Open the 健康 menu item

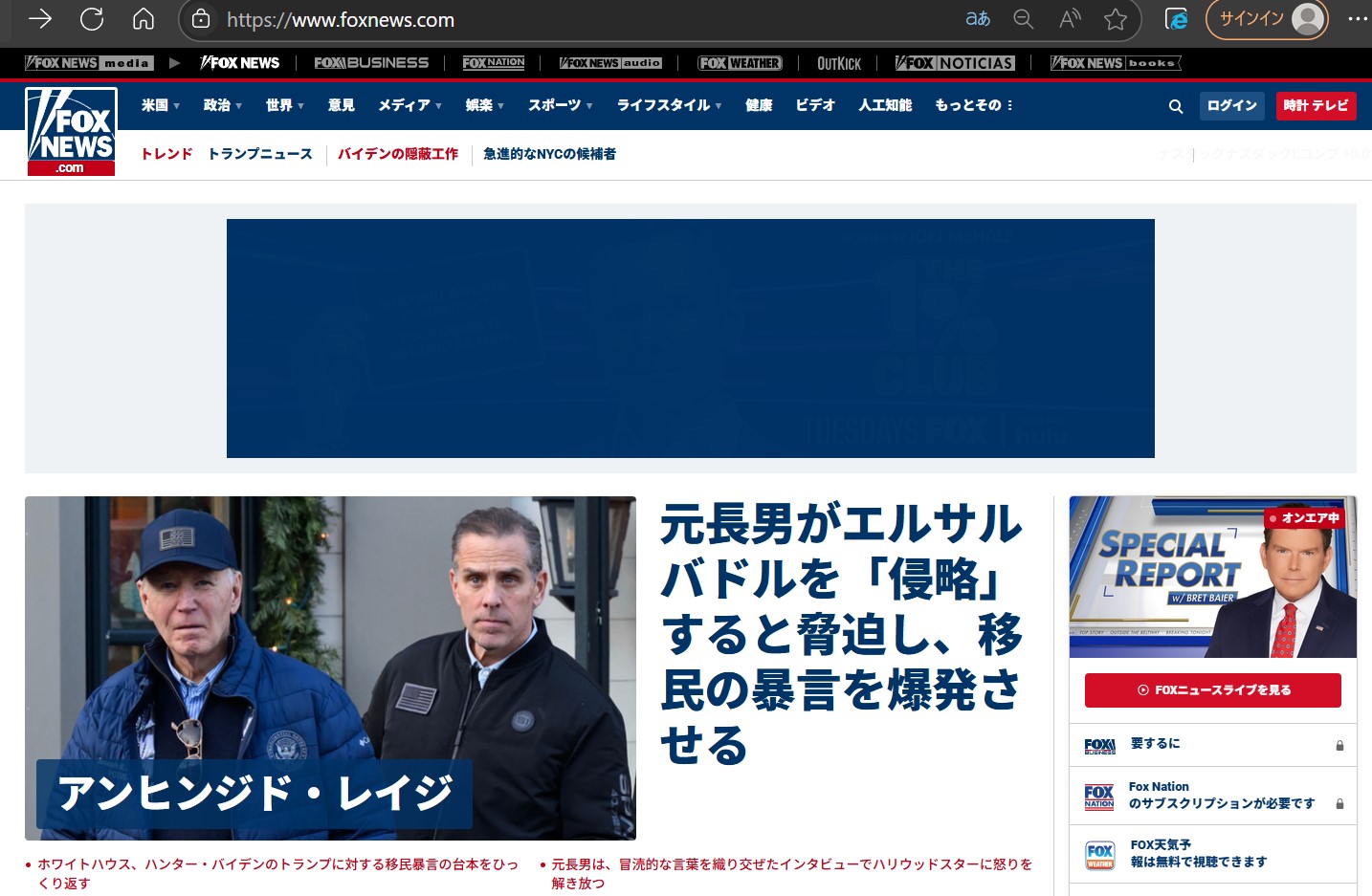pyautogui.click(x=759, y=105)
